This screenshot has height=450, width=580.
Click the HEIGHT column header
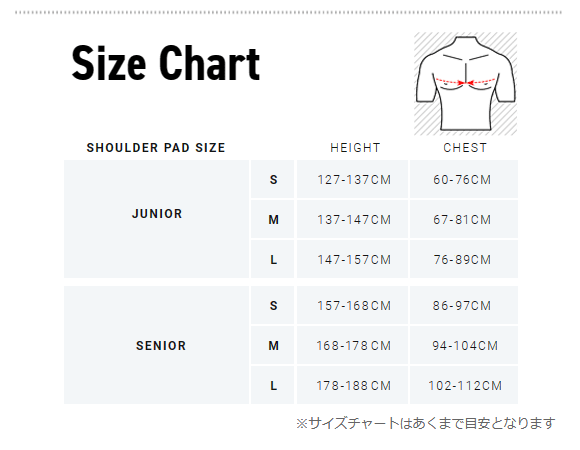355,148
